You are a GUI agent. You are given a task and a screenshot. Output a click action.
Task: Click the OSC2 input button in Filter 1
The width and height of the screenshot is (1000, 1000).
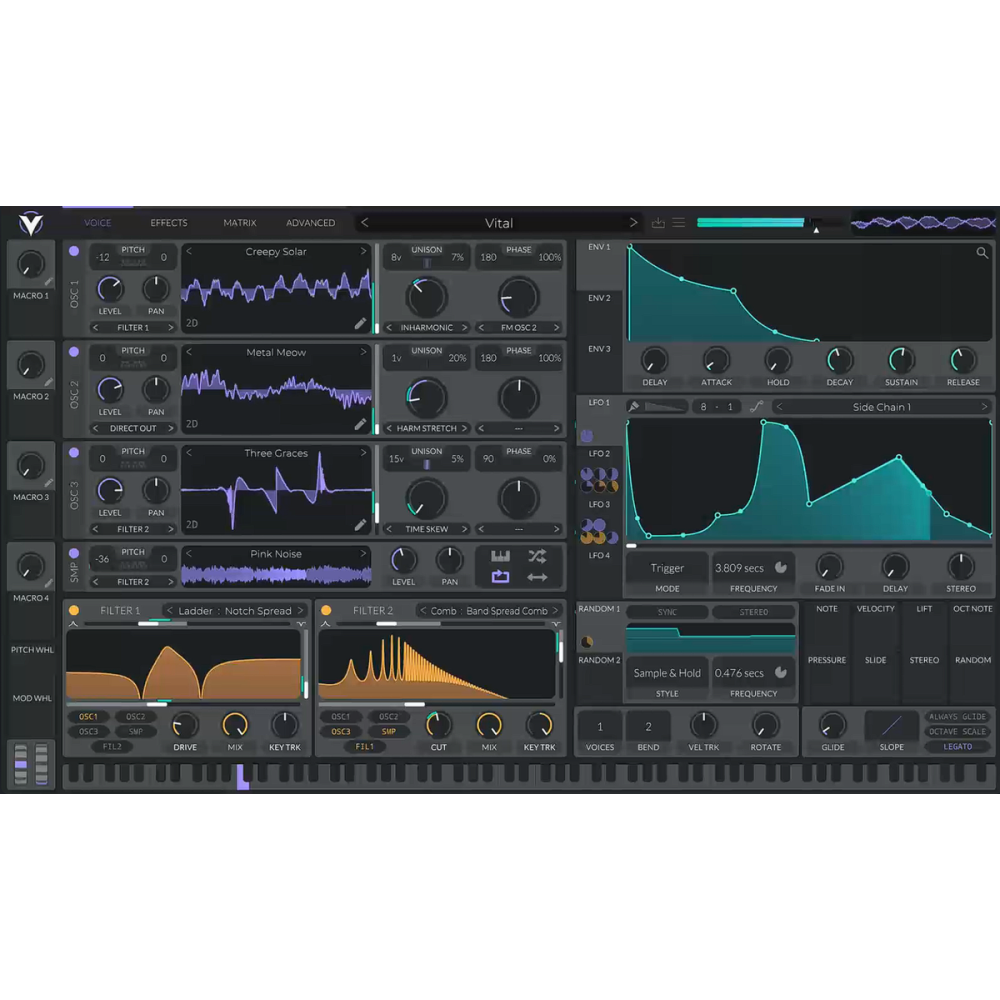click(x=135, y=717)
